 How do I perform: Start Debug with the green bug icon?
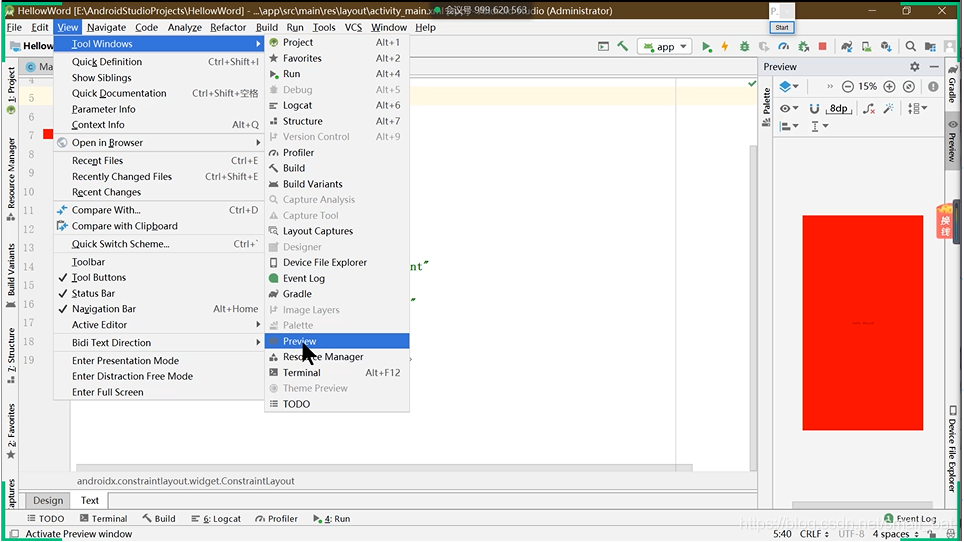[744, 47]
